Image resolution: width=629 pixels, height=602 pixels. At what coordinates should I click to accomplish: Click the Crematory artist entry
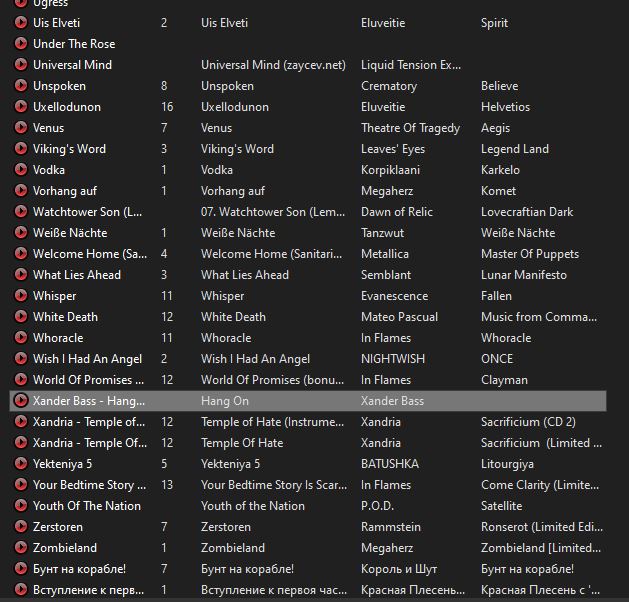click(389, 86)
